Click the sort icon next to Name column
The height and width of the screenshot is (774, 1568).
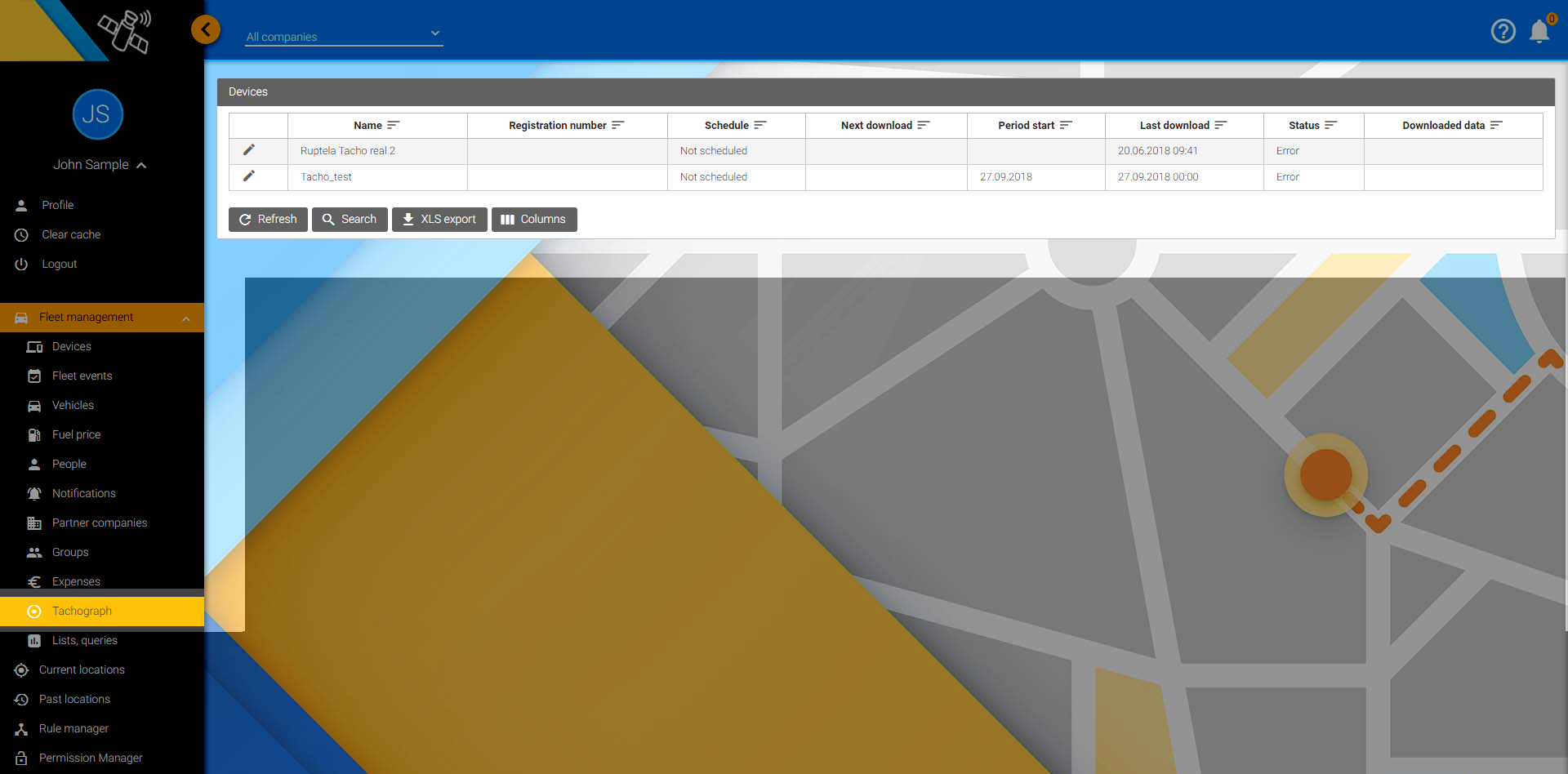tap(394, 125)
